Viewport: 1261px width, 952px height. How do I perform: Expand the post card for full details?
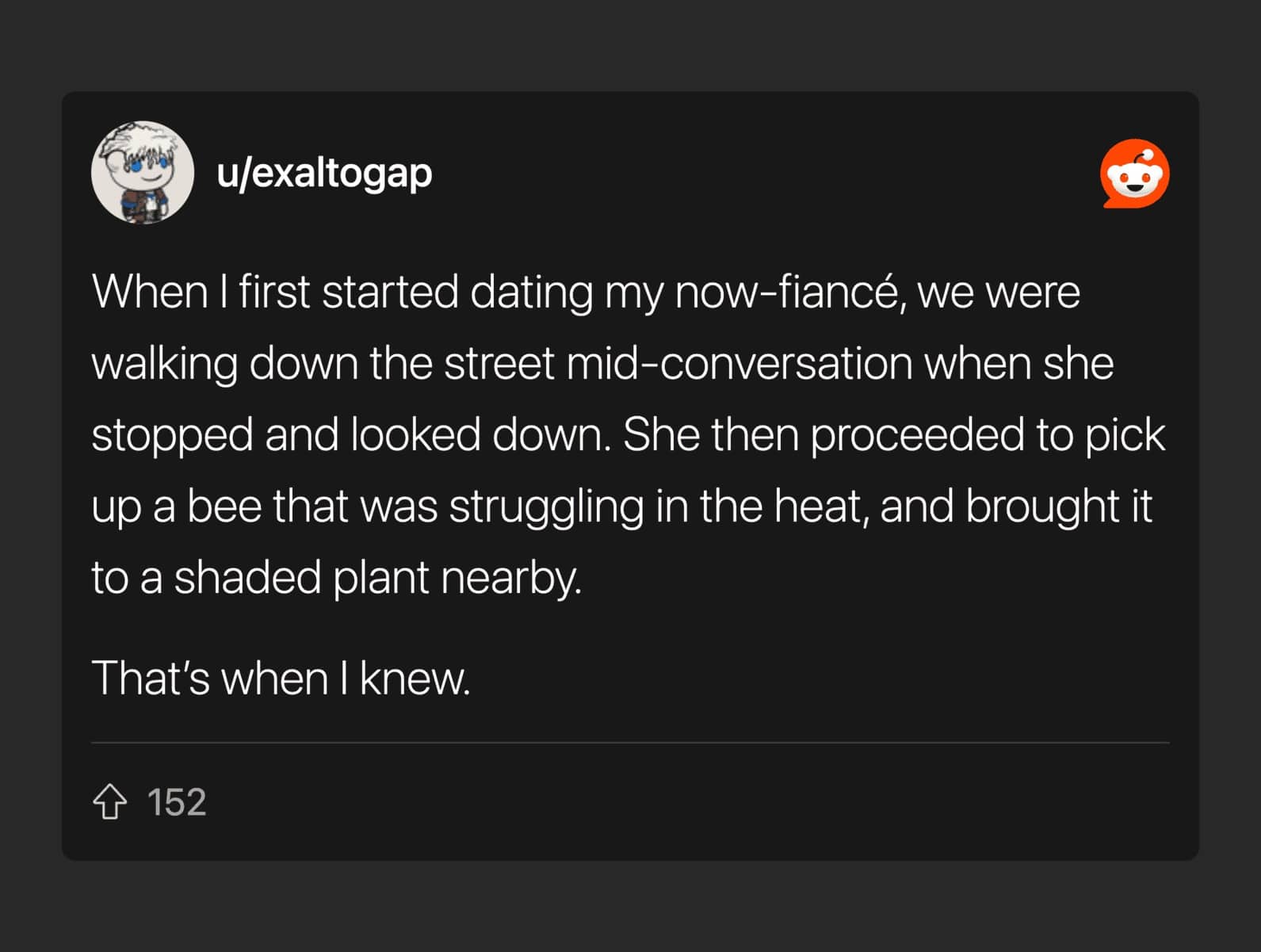click(630, 476)
